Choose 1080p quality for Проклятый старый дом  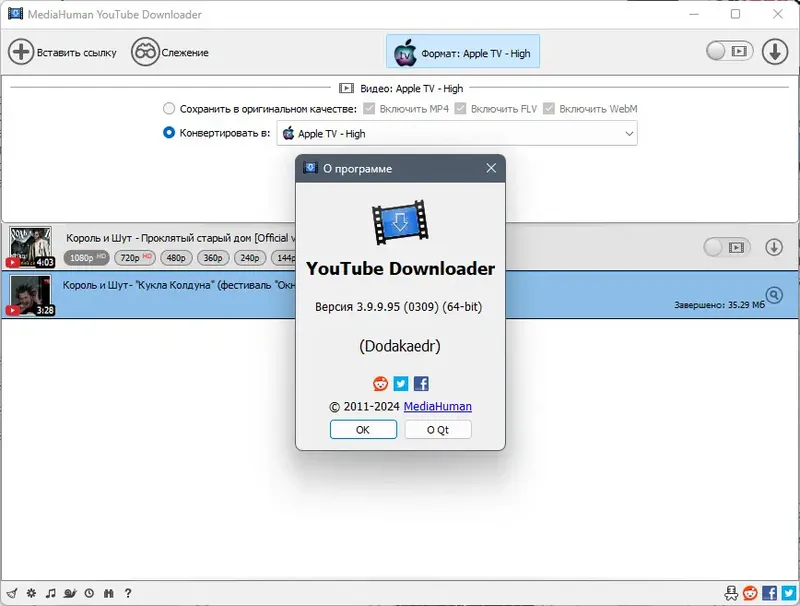86,258
